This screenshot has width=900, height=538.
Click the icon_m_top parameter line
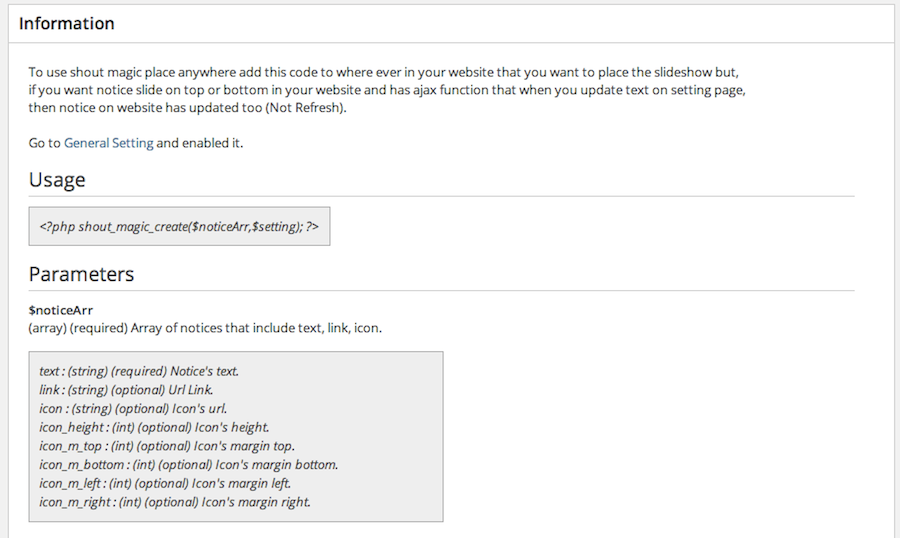(166, 446)
